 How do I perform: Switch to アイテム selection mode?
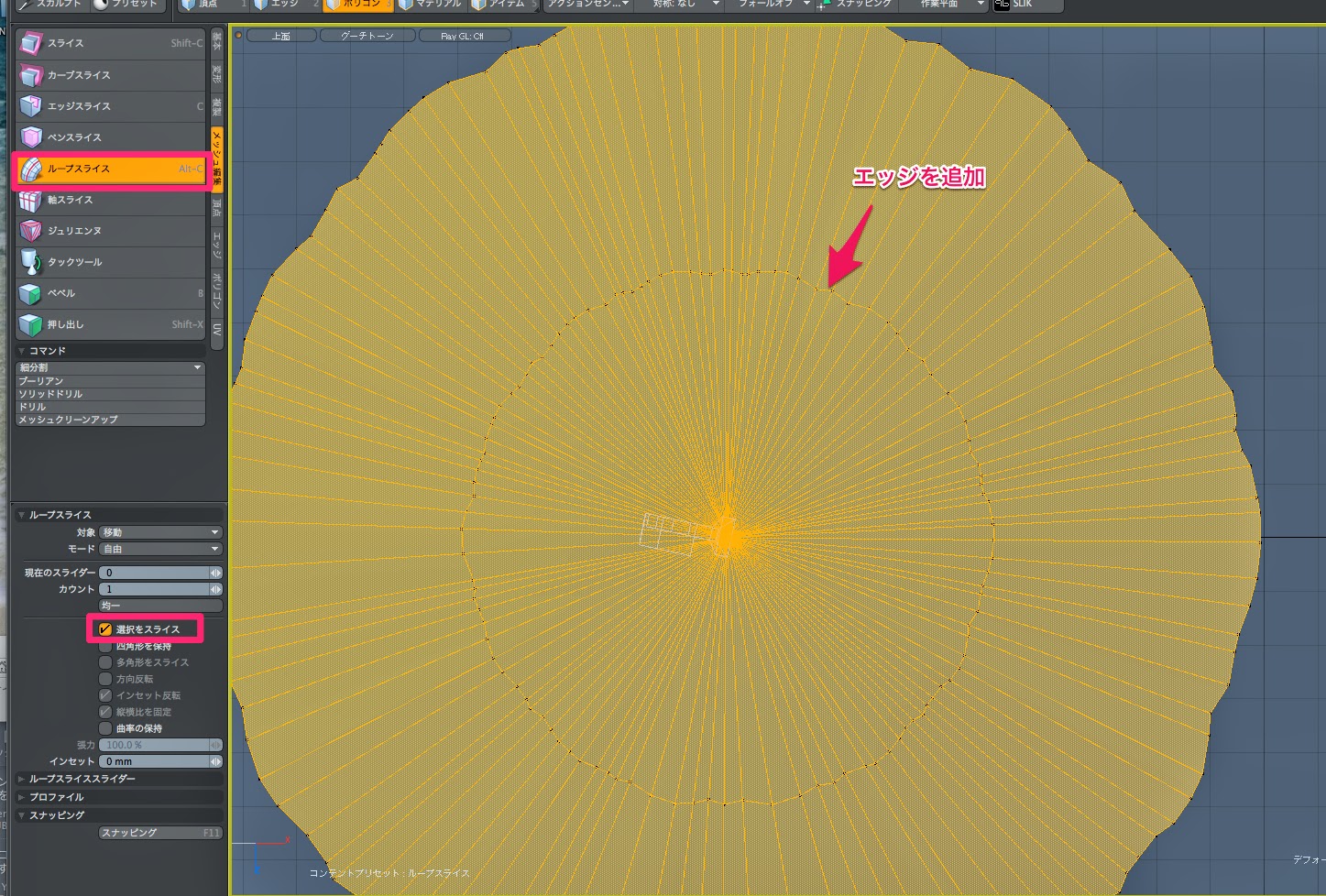point(503,5)
